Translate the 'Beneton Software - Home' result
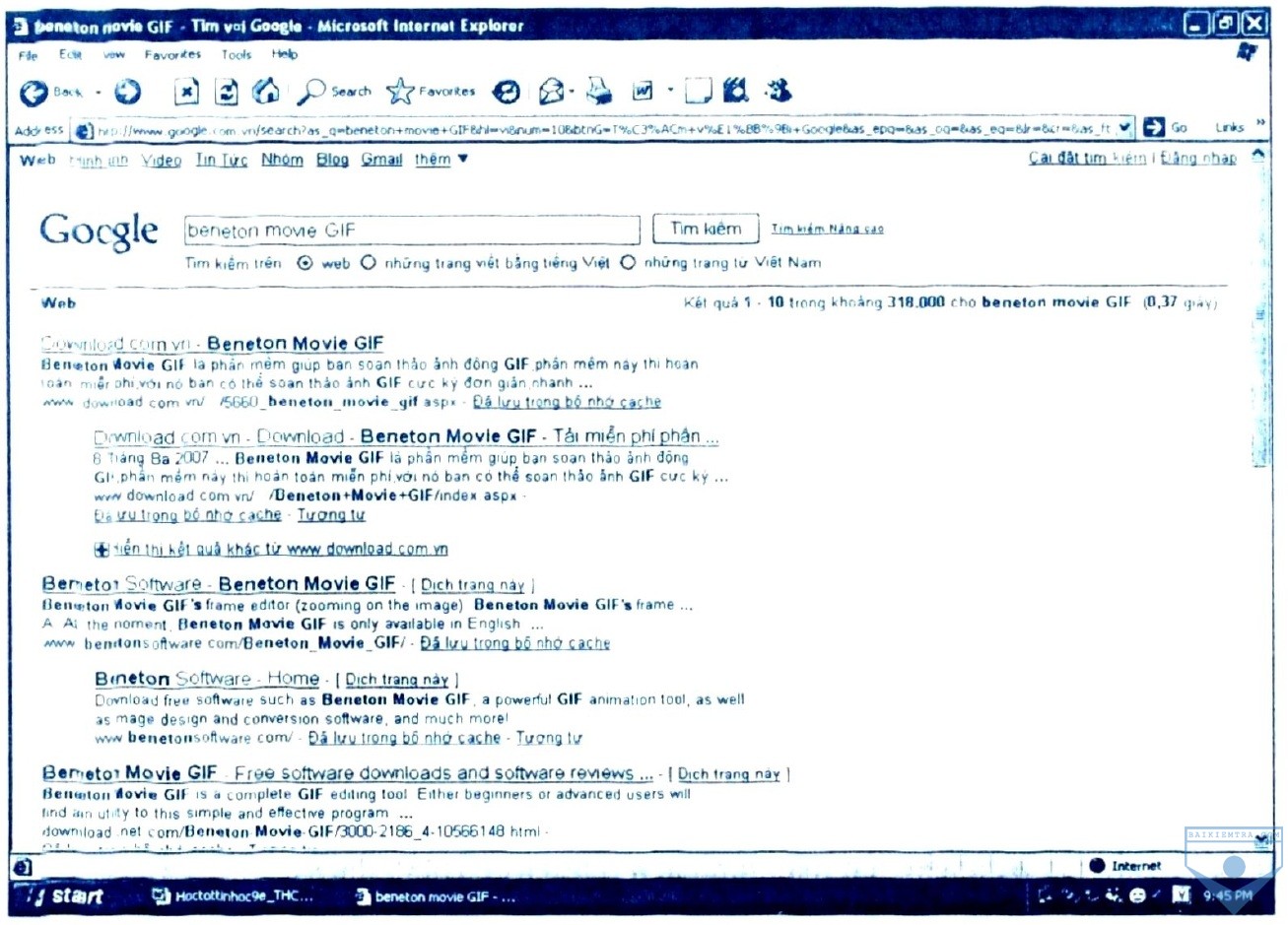Viewport: 1288px width, 925px height. (x=397, y=680)
